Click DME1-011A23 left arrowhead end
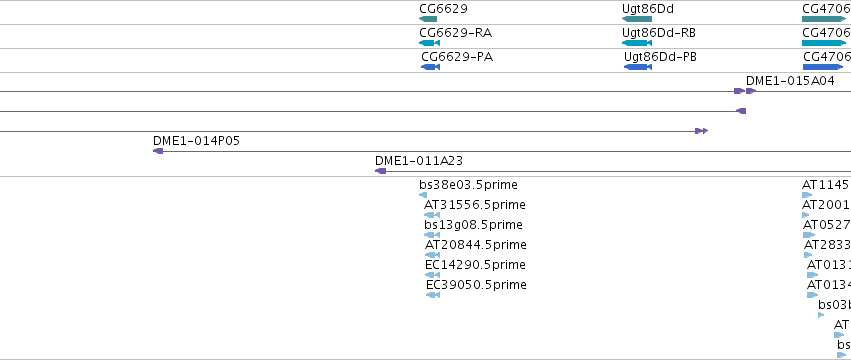The image size is (851, 360). pos(380,171)
